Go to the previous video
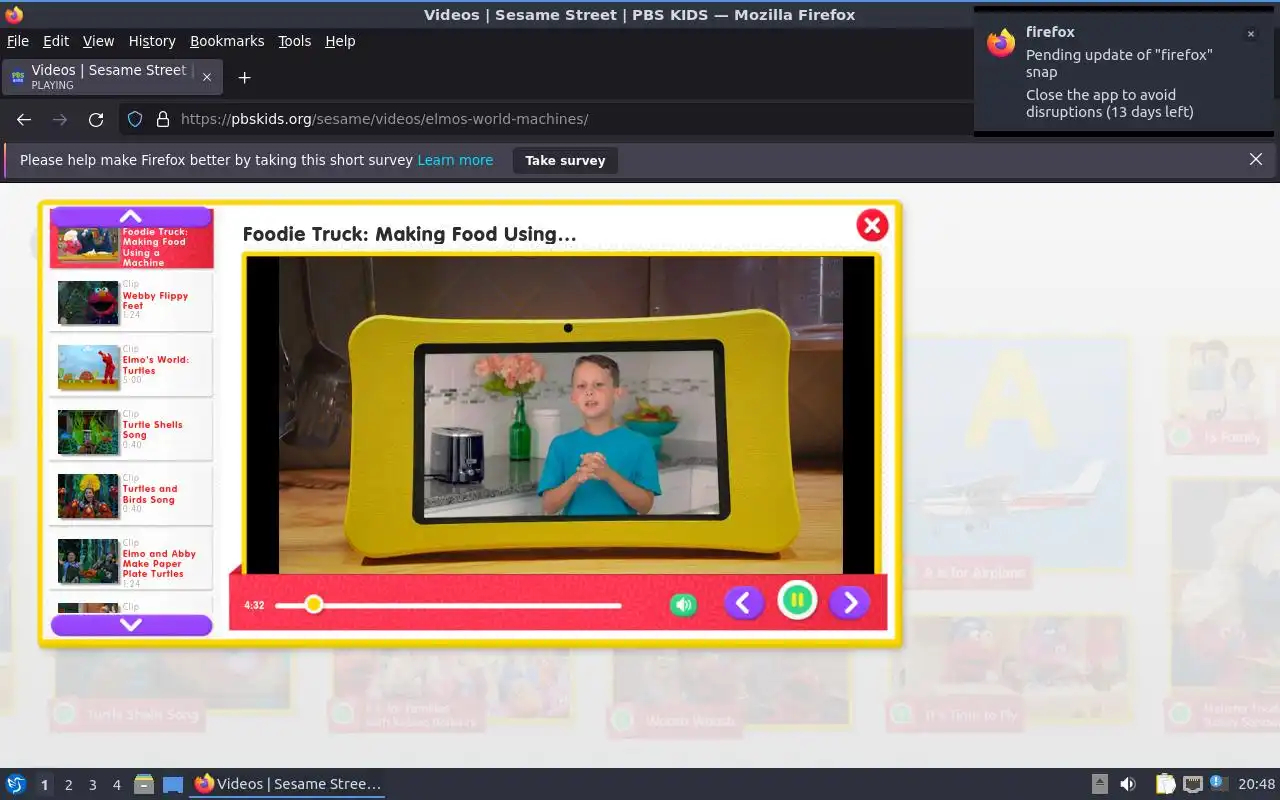Viewport: 1280px width, 800px height. pyautogui.click(x=743, y=602)
